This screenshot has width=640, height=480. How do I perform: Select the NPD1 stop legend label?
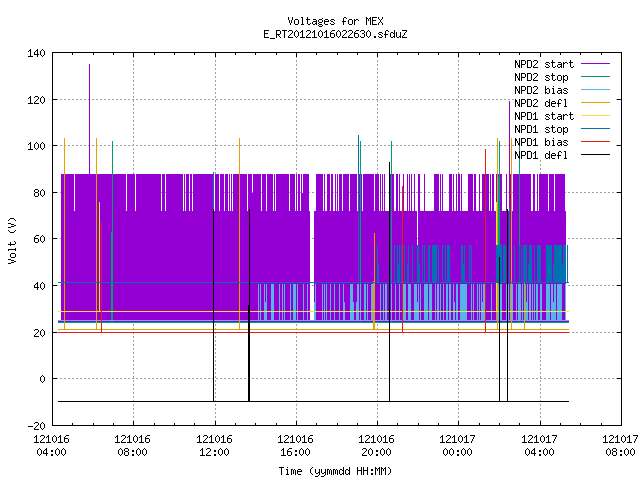click(541, 129)
